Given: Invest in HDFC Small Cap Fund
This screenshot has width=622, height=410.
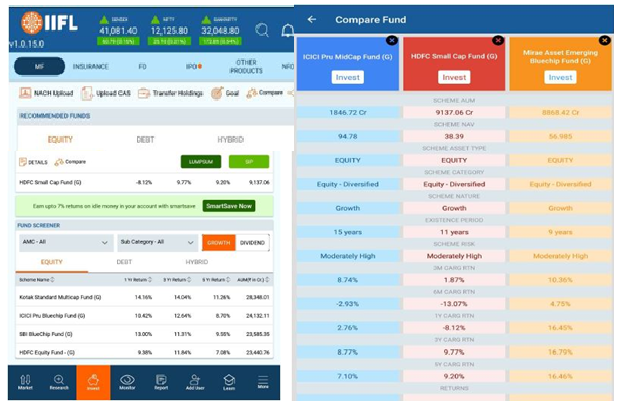Looking at the screenshot, I should [454, 77].
